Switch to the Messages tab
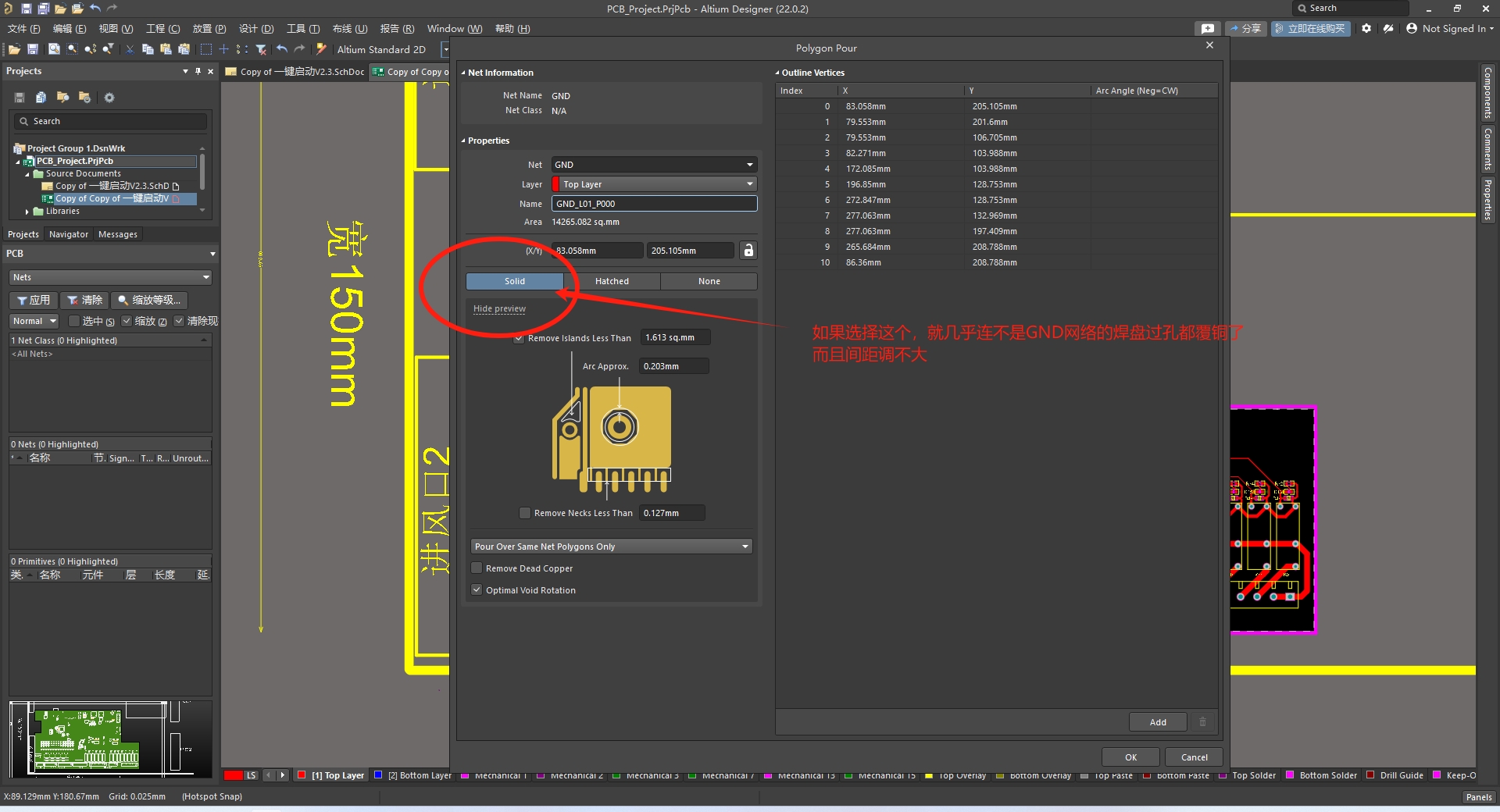 tap(118, 234)
